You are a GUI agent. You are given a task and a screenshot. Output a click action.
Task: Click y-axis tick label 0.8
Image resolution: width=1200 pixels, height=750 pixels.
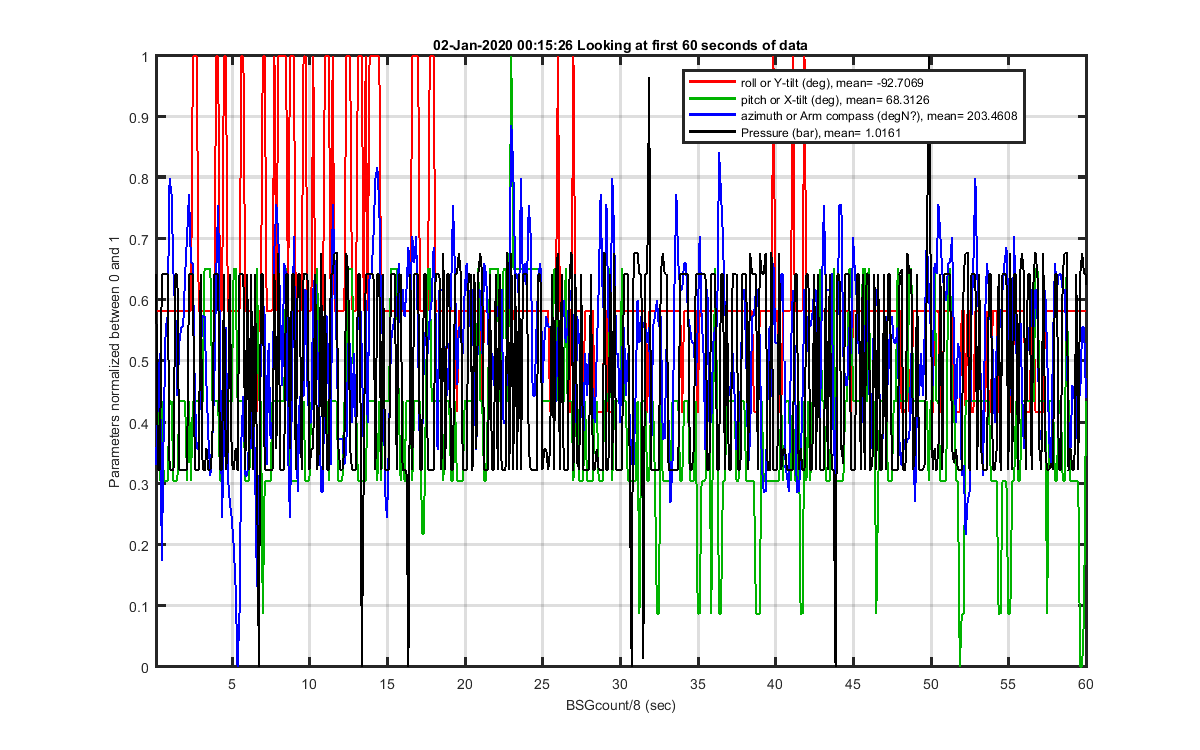139,179
